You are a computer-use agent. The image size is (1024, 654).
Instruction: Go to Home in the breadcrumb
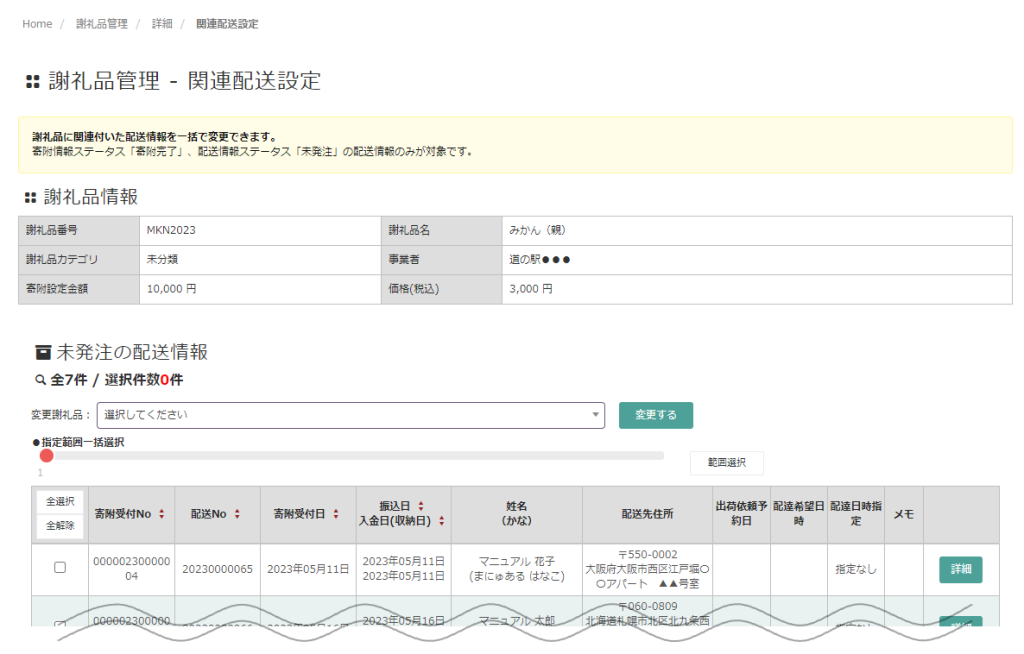pos(37,24)
